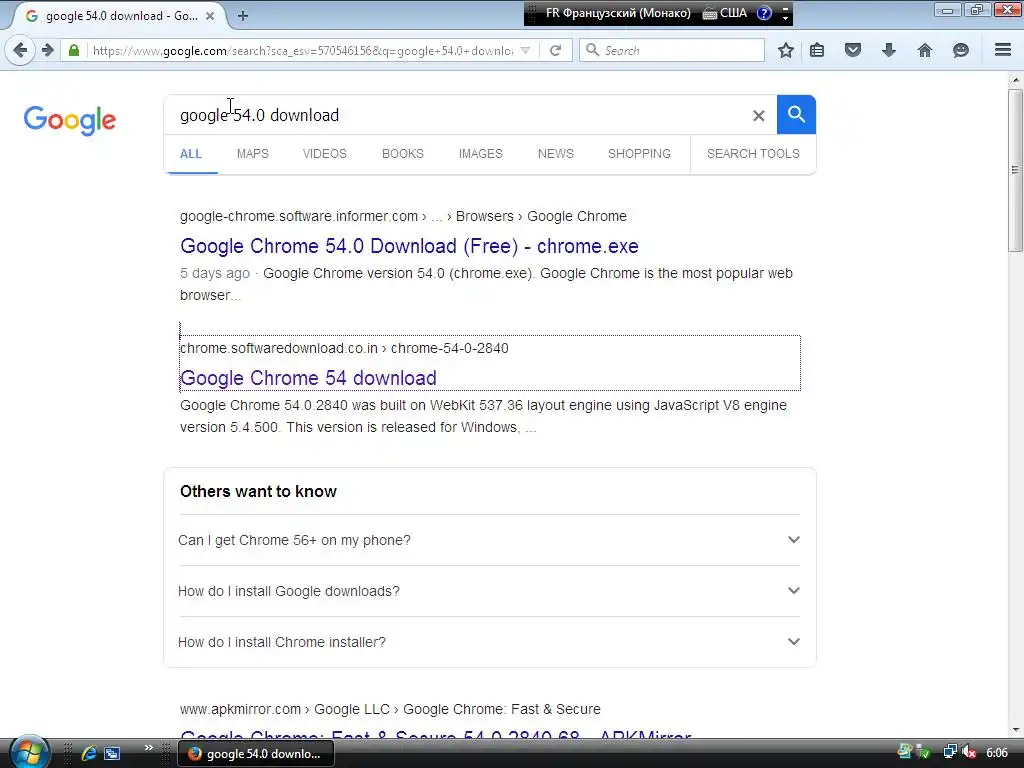Expand 'How do I install Google downloads?'
1024x768 pixels.
pos(489,591)
